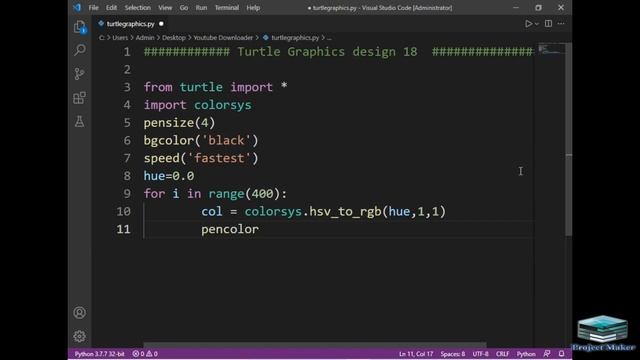Viewport: 640px width, 360px height.
Task: Open the View menu
Action: pyautogui.click(x=165, y=8)
